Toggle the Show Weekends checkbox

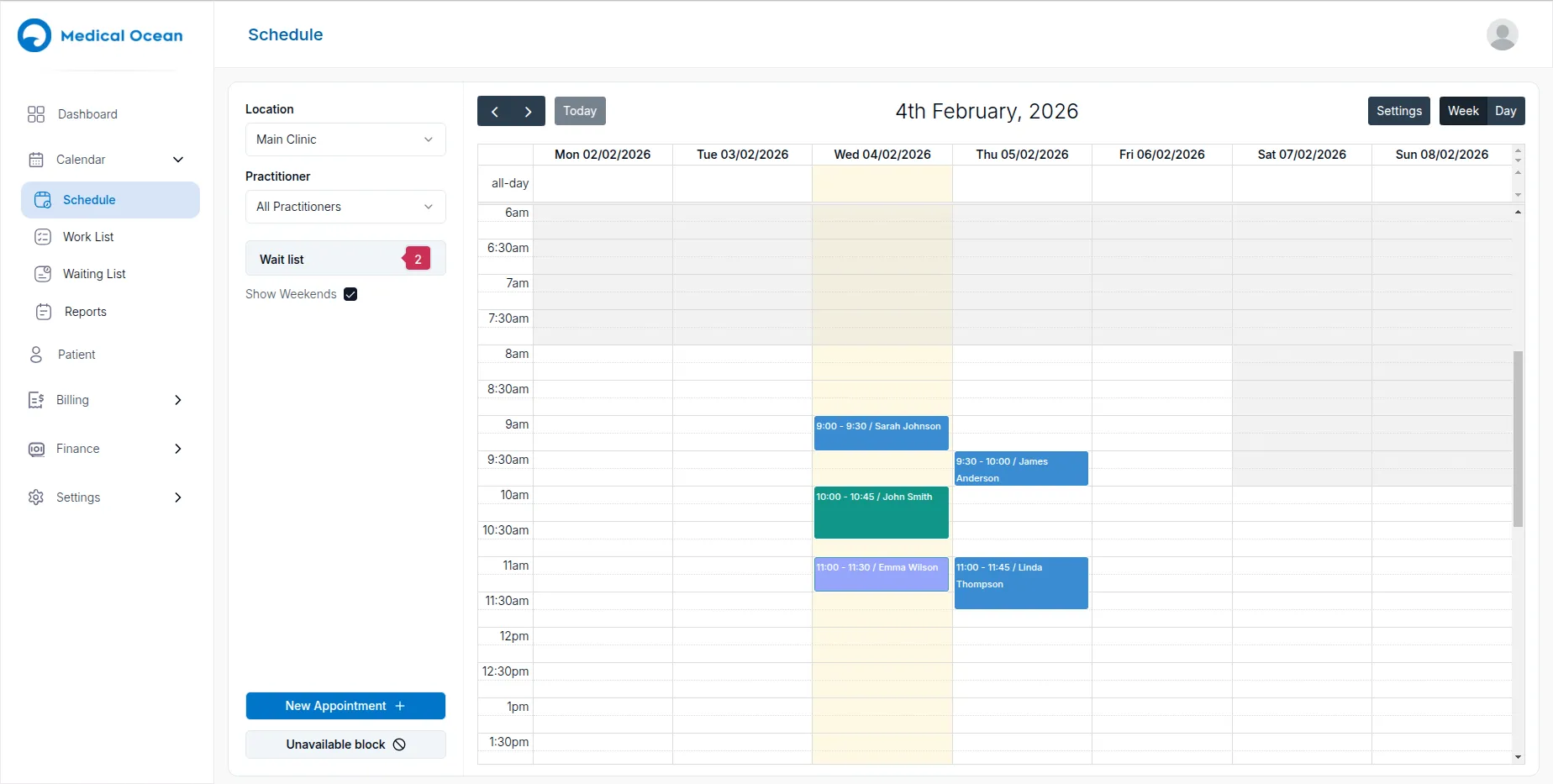[350, 294]
